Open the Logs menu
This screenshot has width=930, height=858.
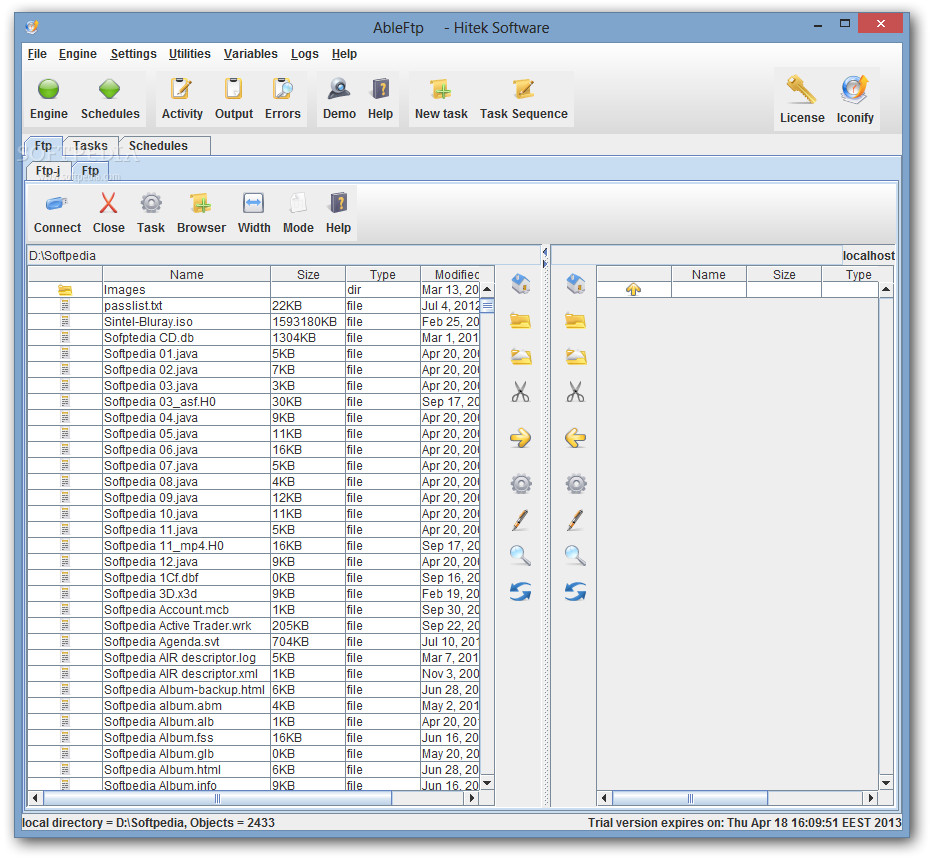coord(305,54)
